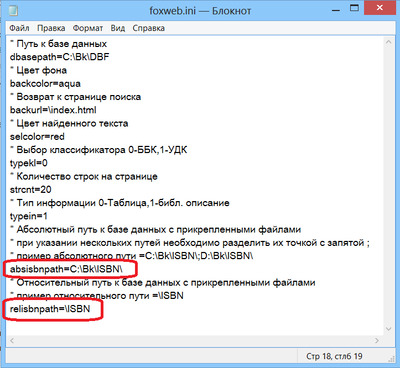Click the comment Возврат к странице поиска

pyautogui.click(x=75, y=97)
